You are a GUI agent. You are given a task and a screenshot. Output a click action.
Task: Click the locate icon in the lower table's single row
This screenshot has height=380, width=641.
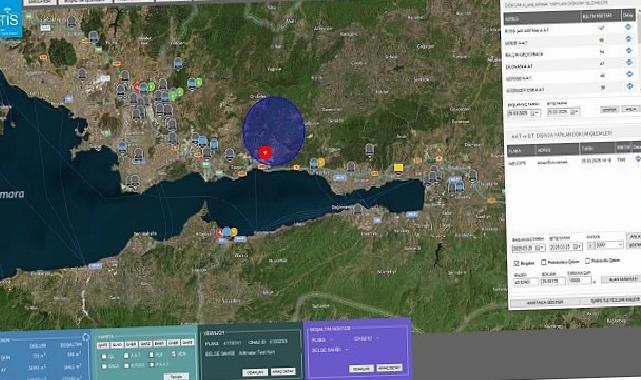tap(638, 159)
